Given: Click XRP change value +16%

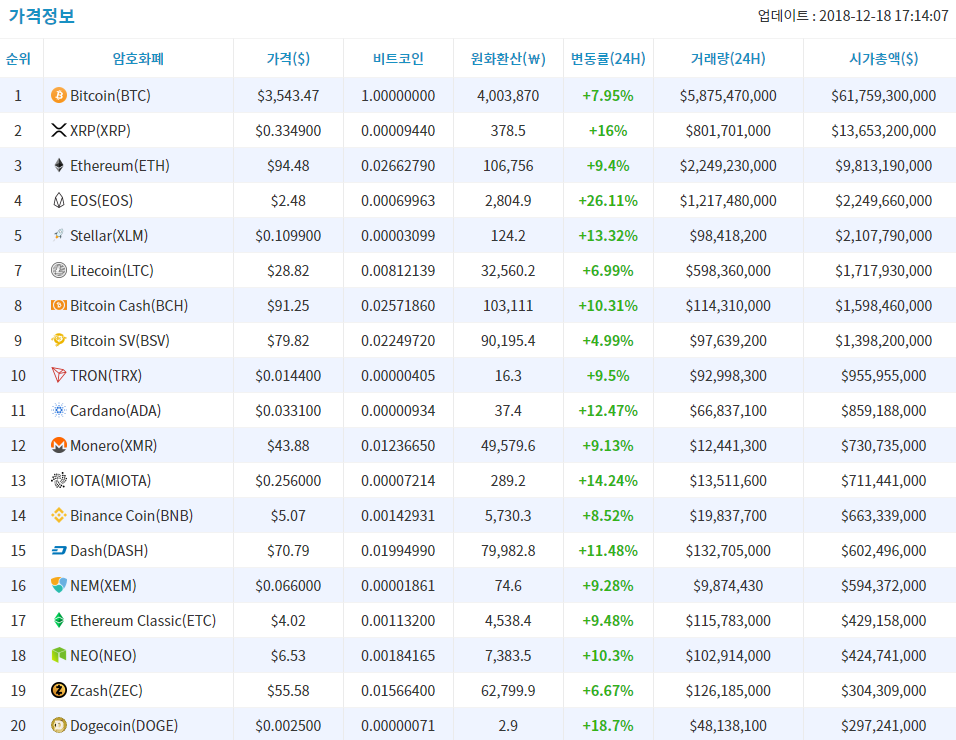Looking at the screenshot, I should [x=608, y=130].
